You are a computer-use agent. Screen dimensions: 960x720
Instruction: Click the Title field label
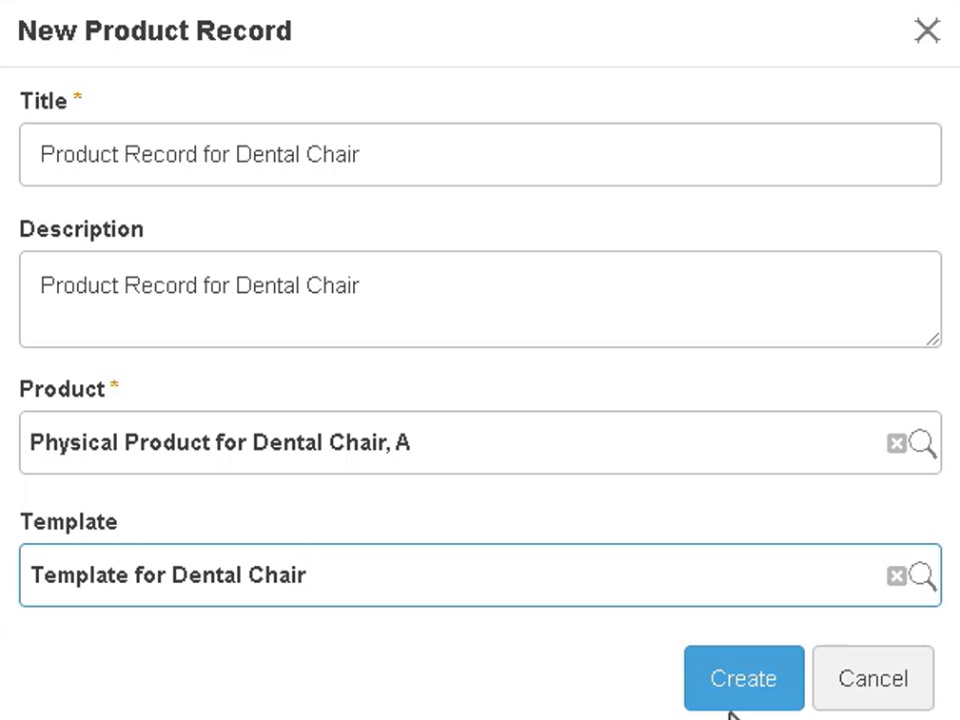coord(43,101)
